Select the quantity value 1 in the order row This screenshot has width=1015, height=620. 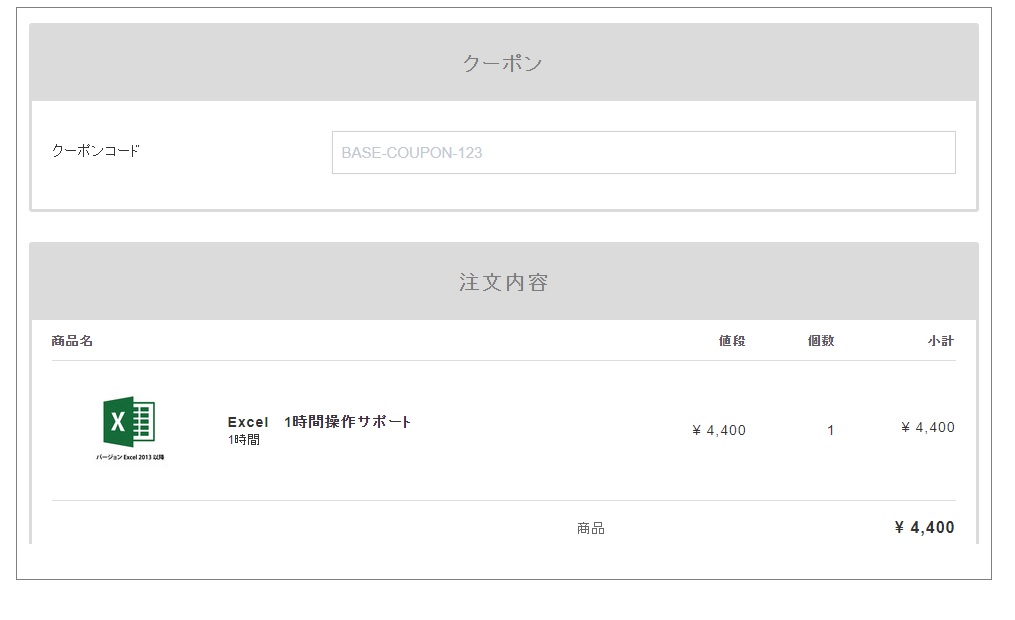click(x=829, y=428)
